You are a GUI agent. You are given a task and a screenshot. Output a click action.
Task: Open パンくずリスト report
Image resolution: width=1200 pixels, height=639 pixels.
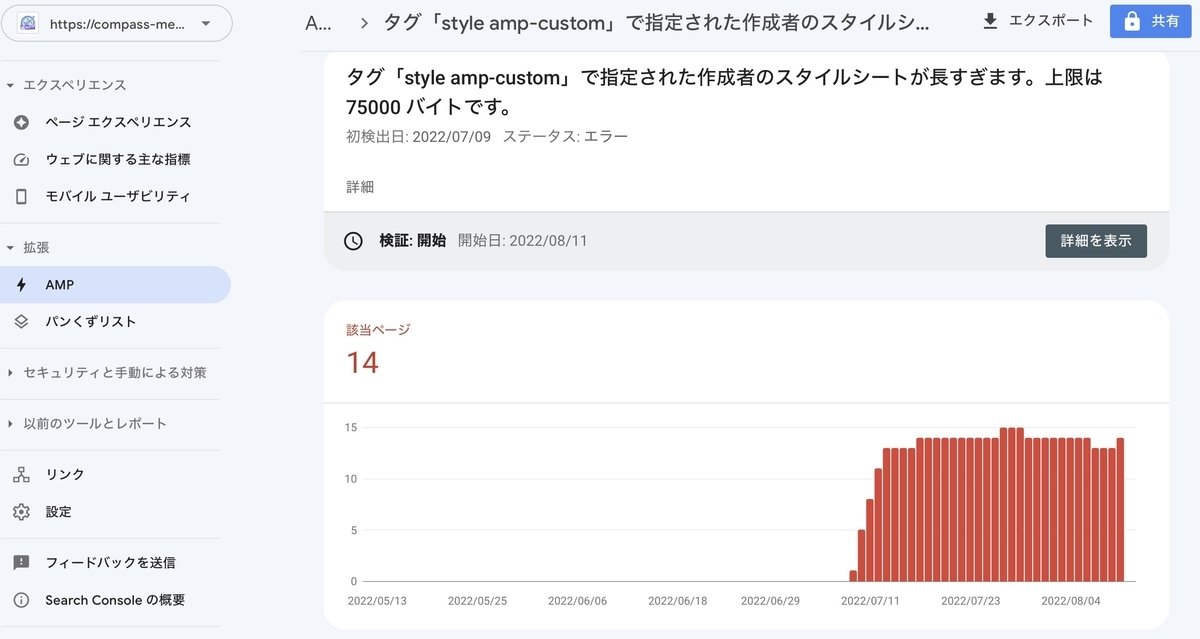point(115,322)
